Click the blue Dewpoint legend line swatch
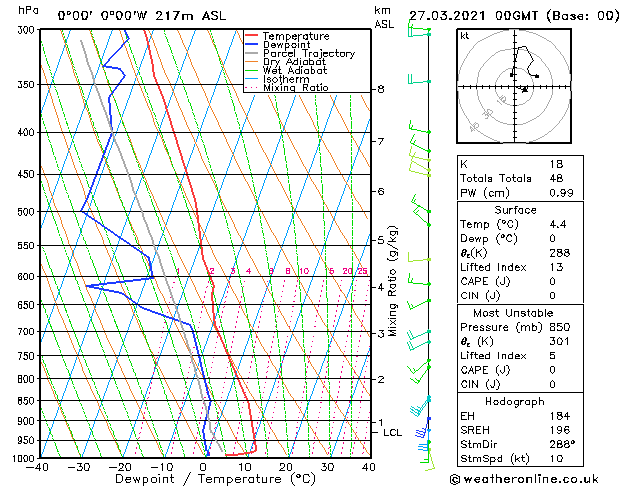 252,44
